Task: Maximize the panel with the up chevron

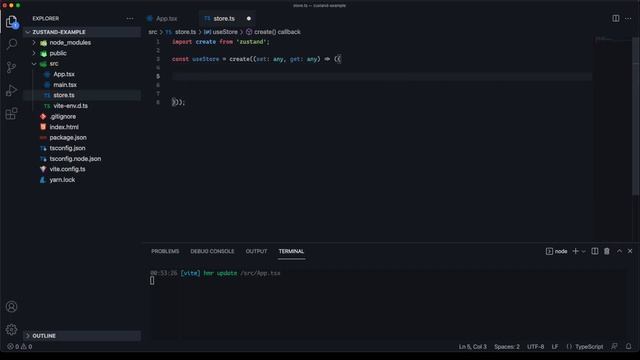Action: [x=619, y=251]
